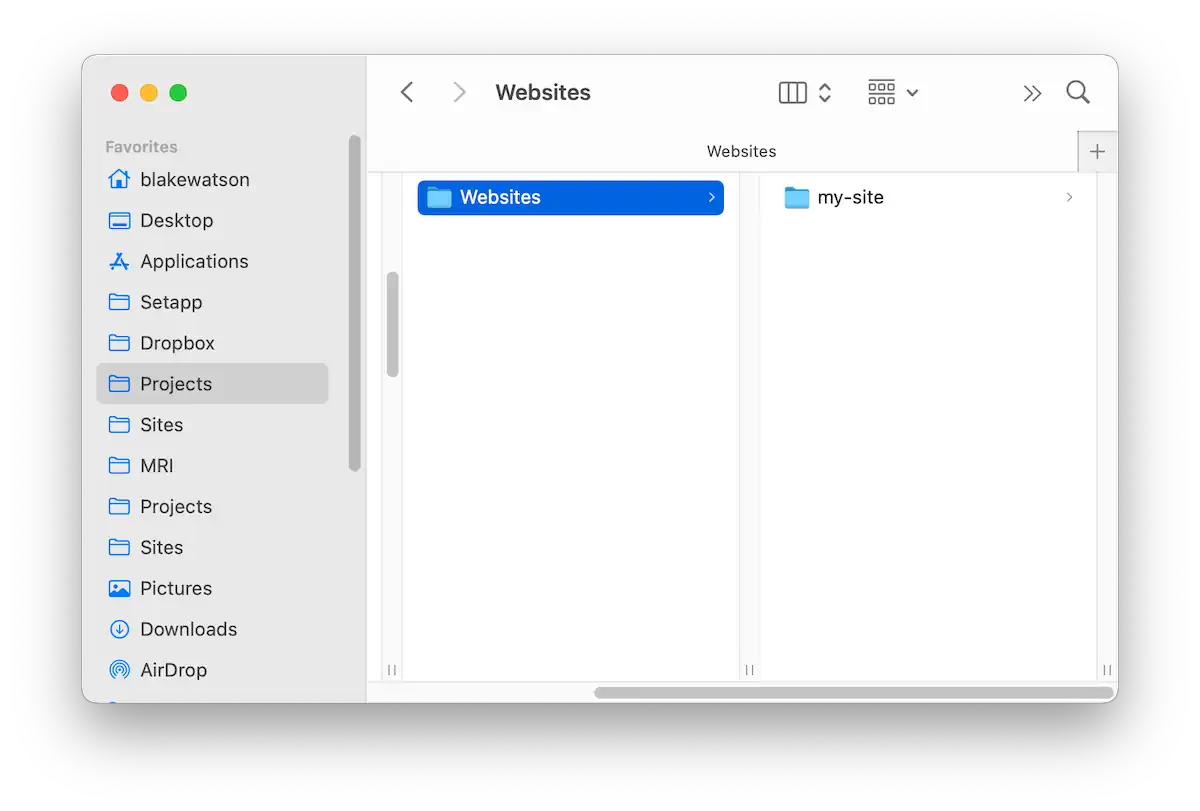The image size is (1200, 811).
Task: Open the Downloads sidebar item
Action: [x=189, y=629]
